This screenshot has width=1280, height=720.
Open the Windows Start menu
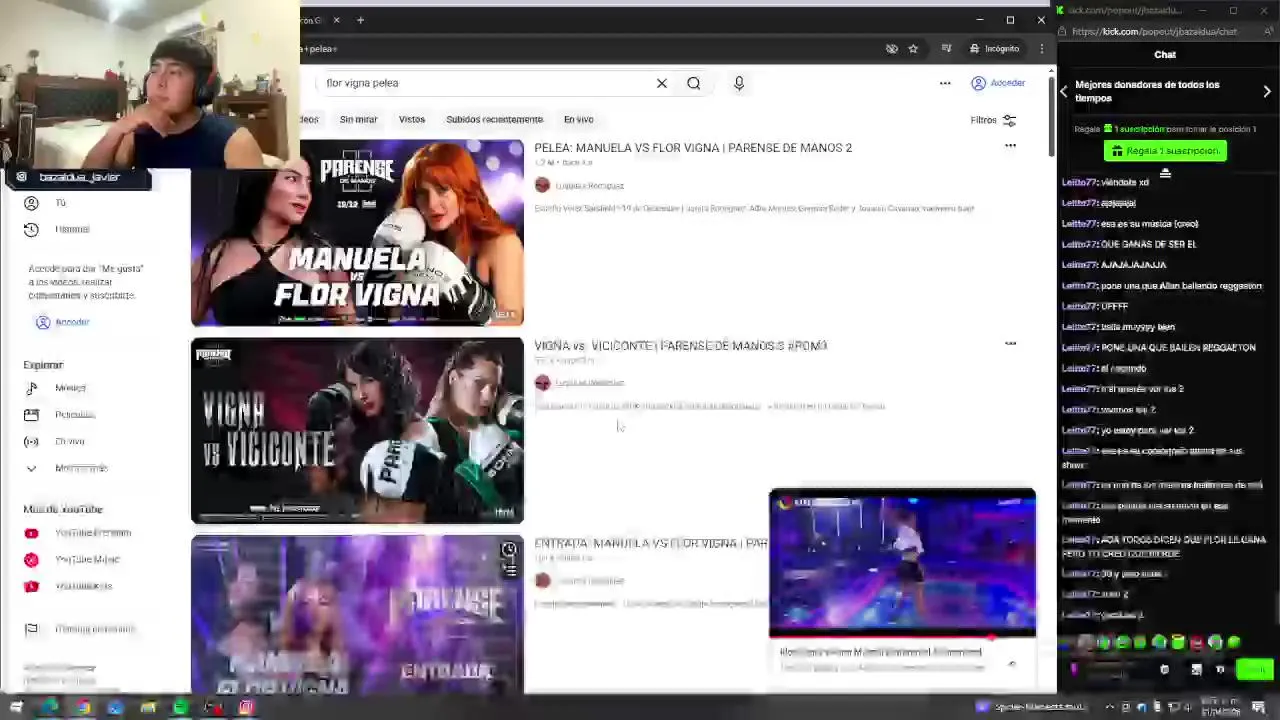16,707
